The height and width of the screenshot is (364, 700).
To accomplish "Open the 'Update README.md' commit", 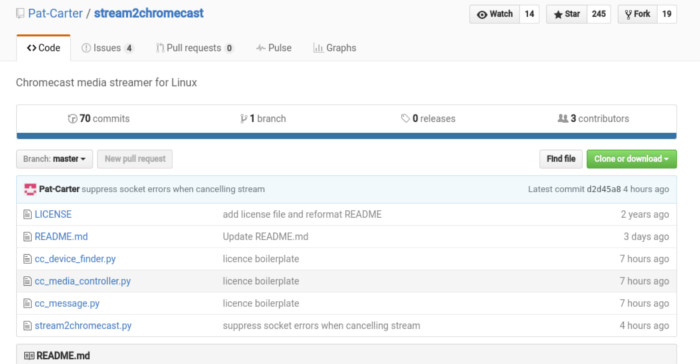I will point(266,237).
